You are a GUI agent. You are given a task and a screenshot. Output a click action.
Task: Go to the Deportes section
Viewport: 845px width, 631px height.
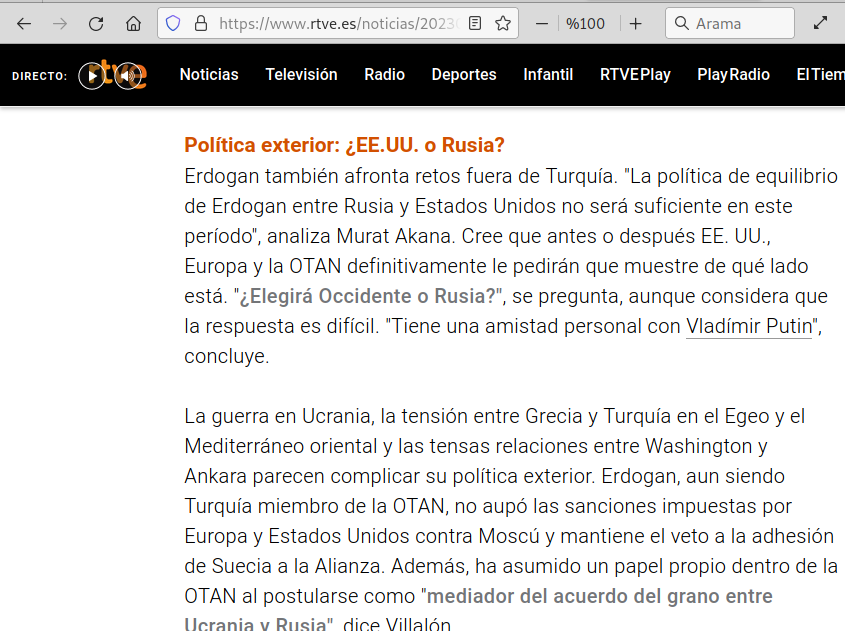click(x=464, y=74)
